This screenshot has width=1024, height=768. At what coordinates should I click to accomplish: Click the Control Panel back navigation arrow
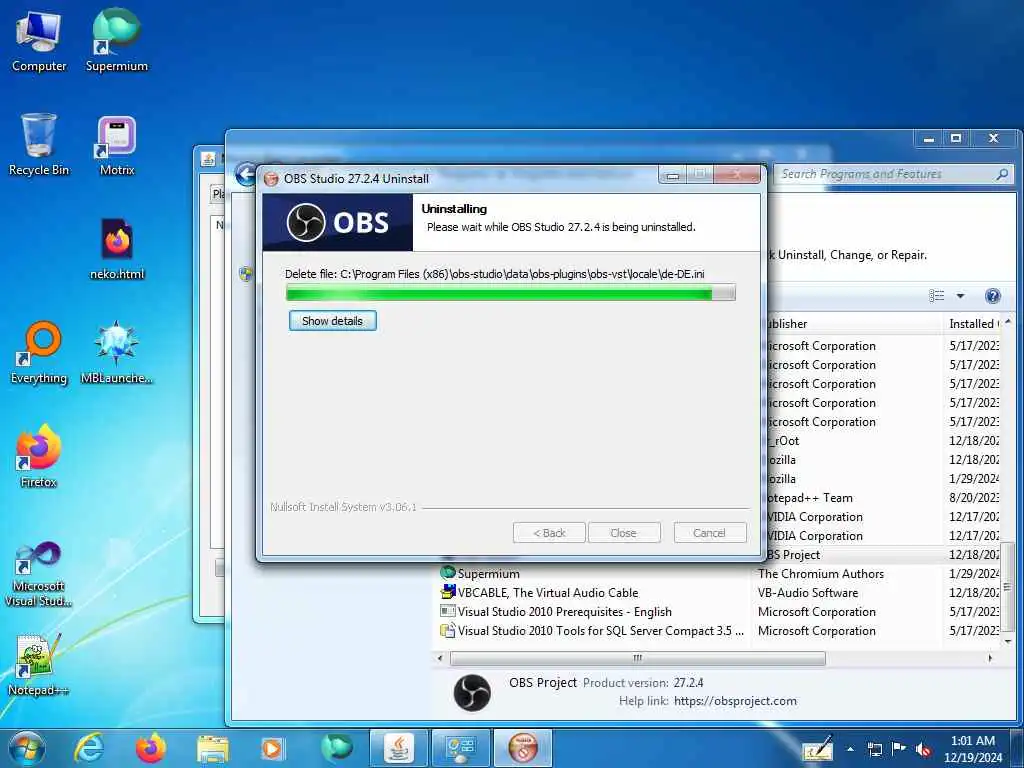246,174
